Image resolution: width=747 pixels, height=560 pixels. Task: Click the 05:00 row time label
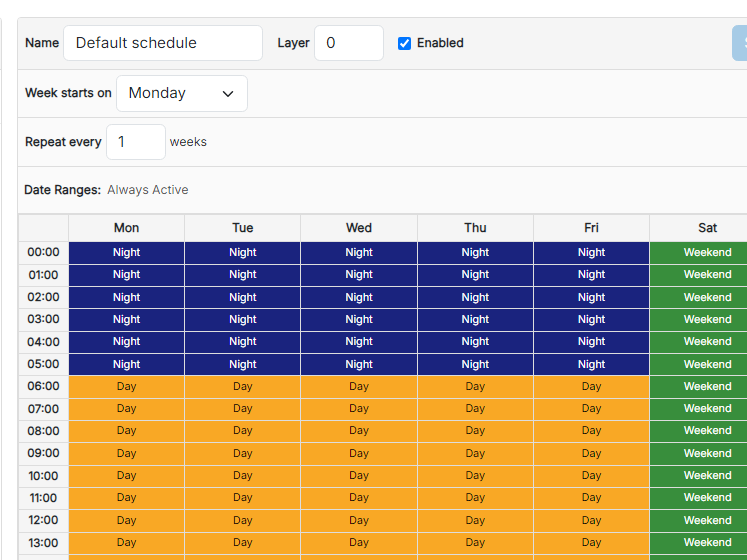[x=43, y=364]
